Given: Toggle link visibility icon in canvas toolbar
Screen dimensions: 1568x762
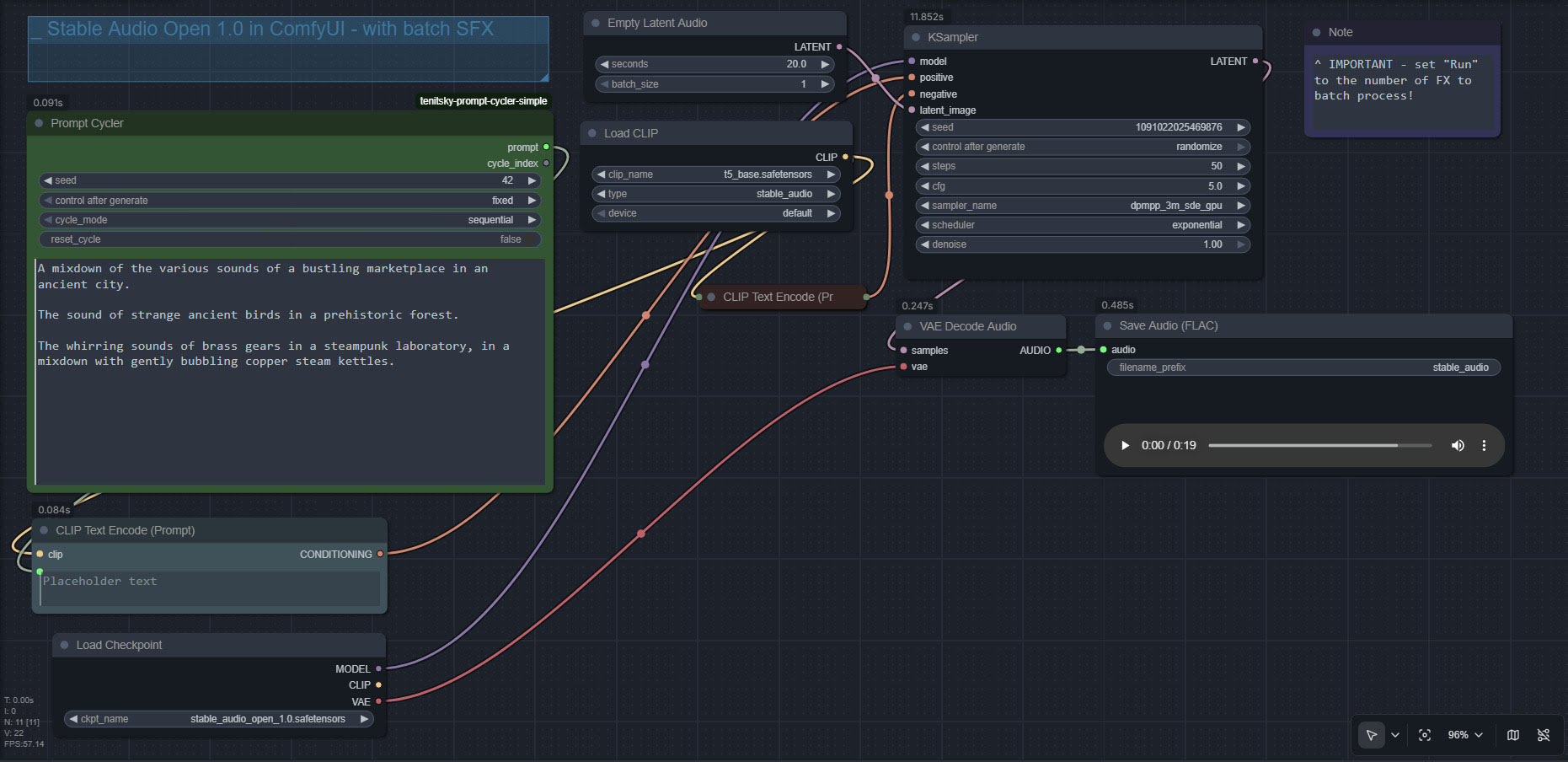Looking at the screenshot, I should [x=1544, y=735].
